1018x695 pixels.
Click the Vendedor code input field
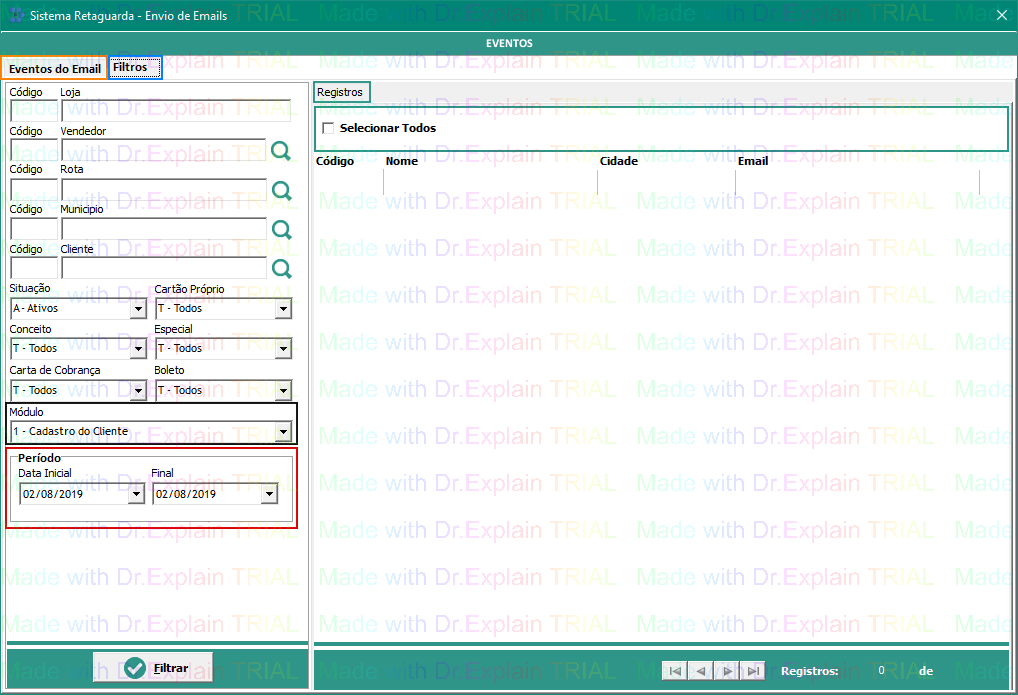(34, 150)
